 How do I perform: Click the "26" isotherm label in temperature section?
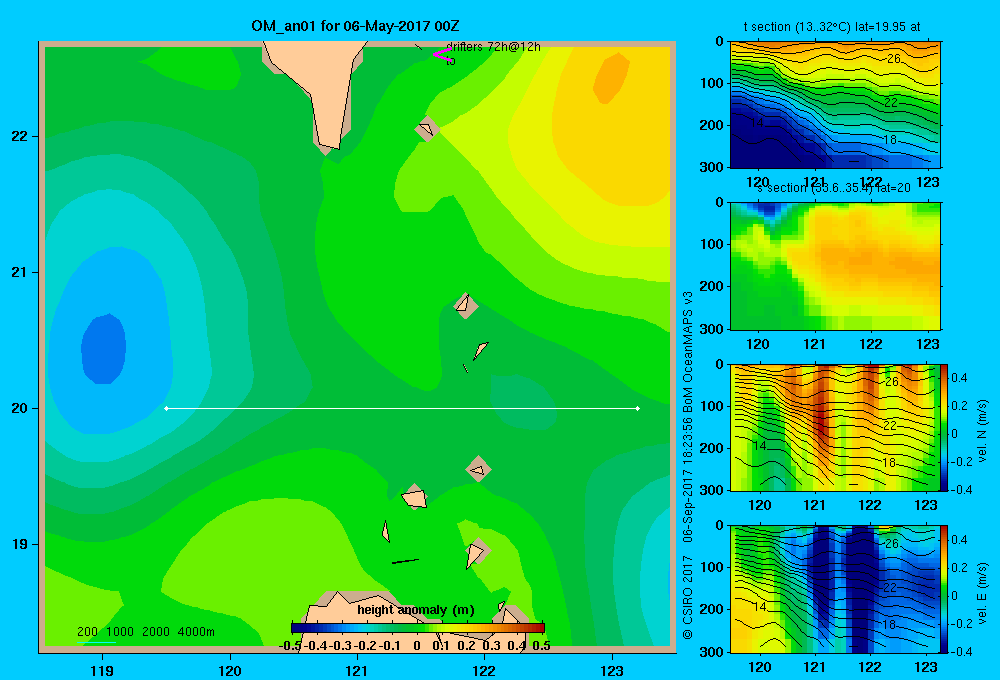(893, 59)
